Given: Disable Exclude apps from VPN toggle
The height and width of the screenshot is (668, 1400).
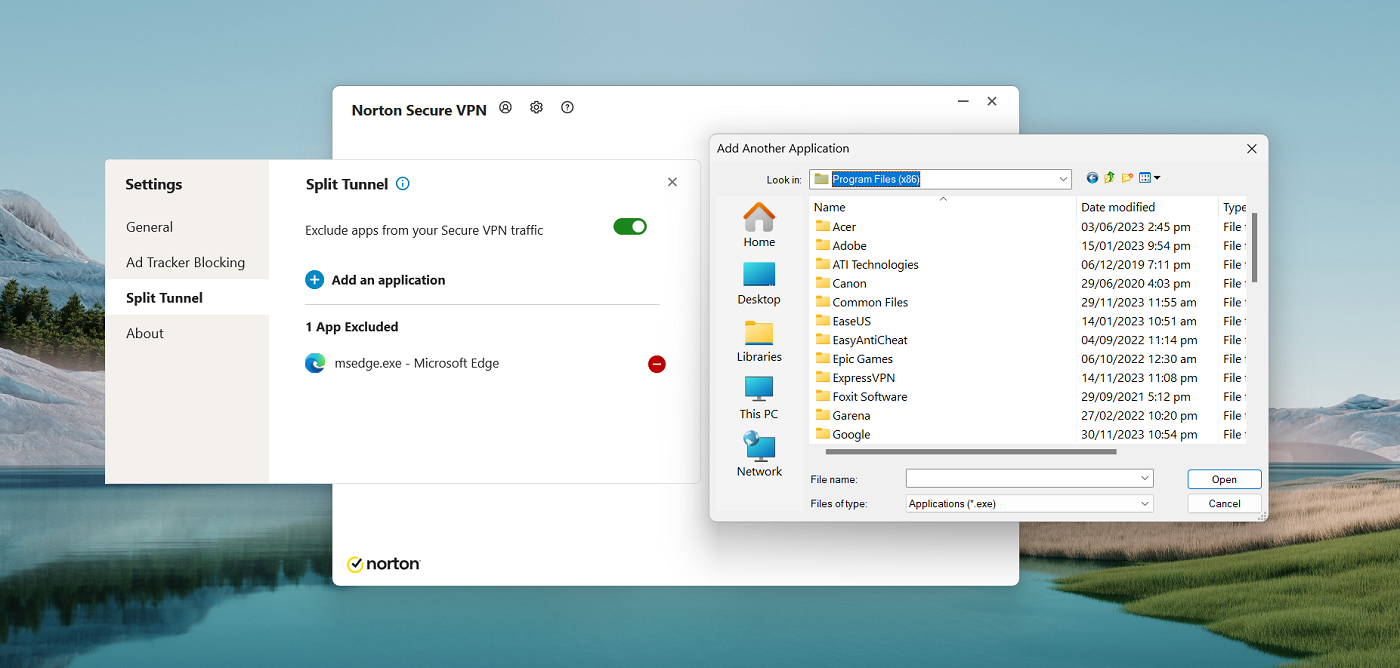Looking at the screenshot, I should coord(630,227).
